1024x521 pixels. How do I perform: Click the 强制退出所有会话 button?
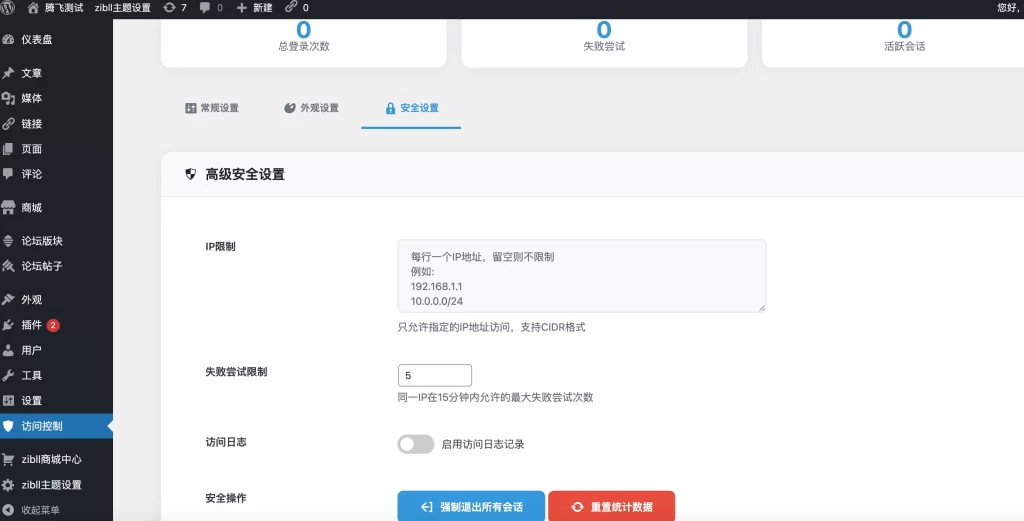point(471,507)
